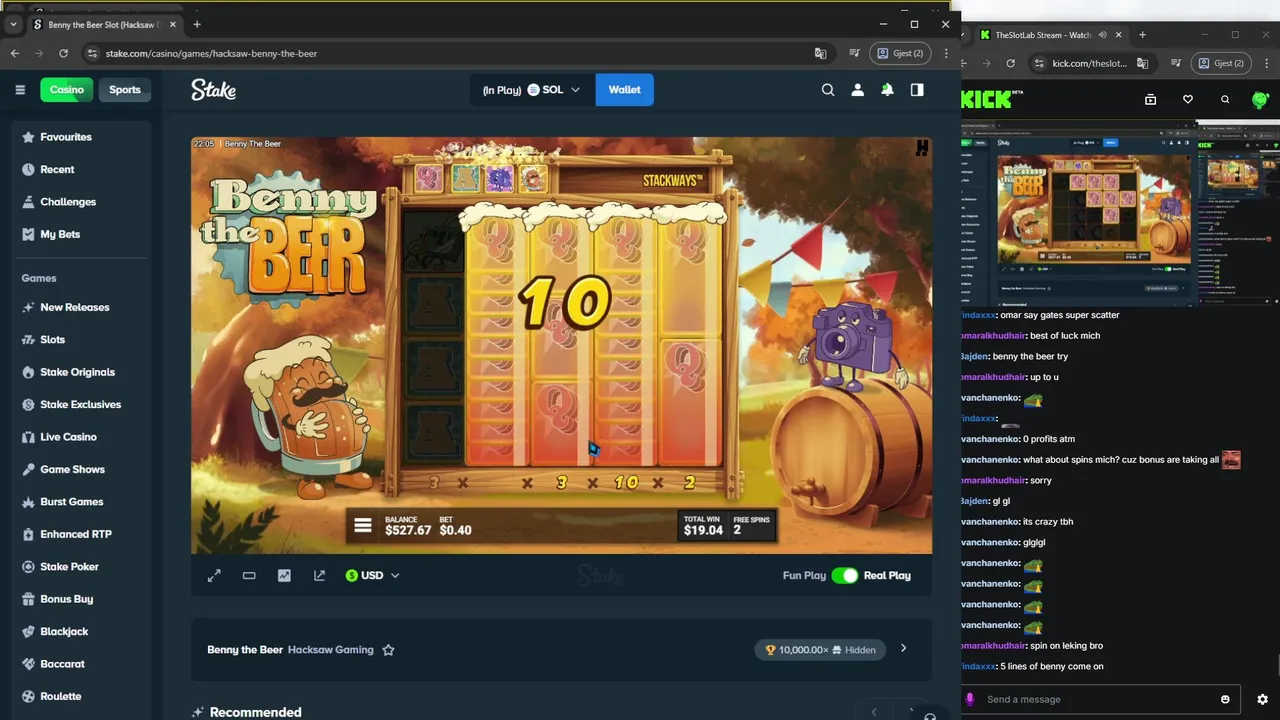
Task: Click the Kick logo
Action: (x=985, y=100)
